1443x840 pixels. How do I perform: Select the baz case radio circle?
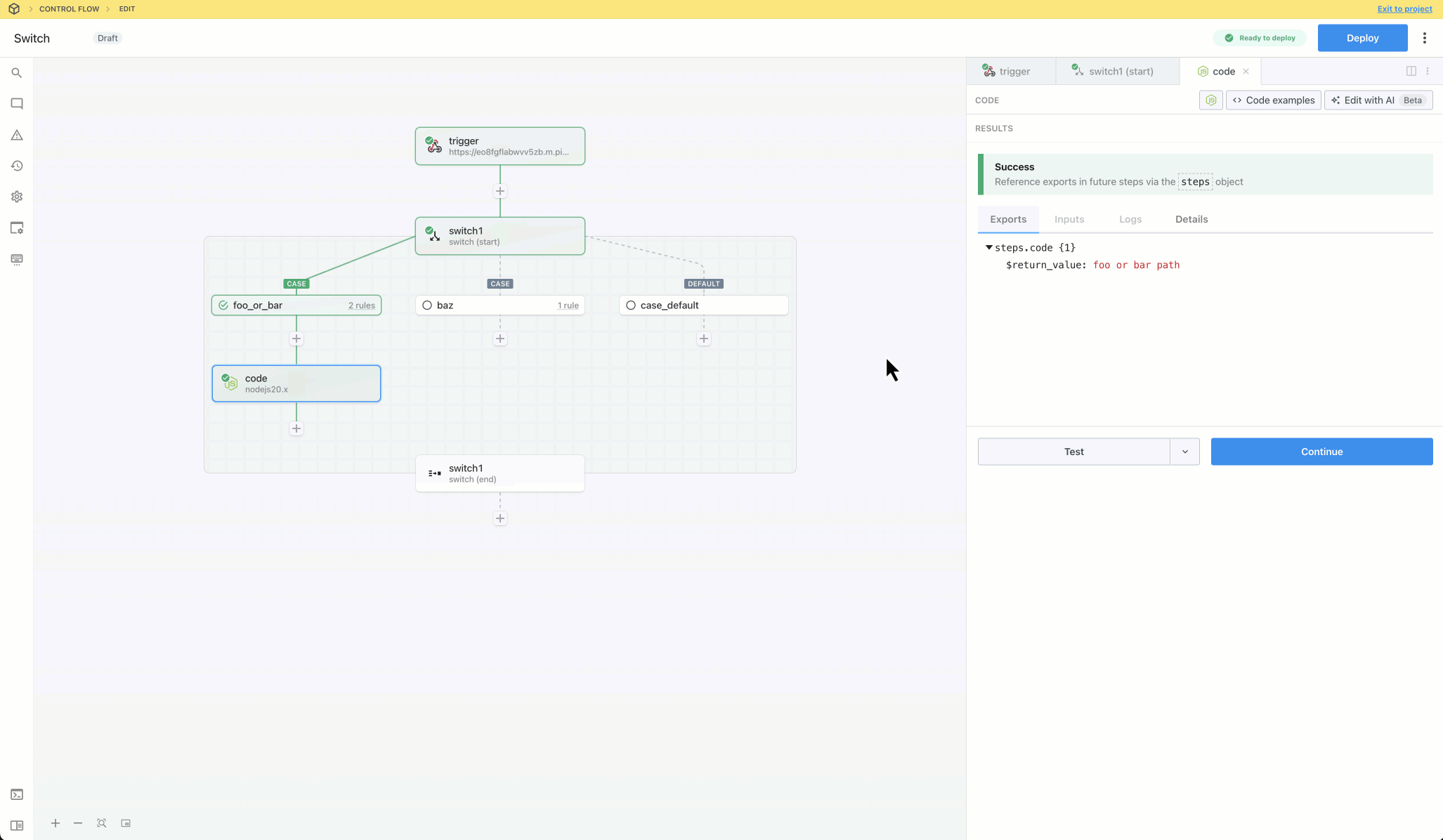427,306
